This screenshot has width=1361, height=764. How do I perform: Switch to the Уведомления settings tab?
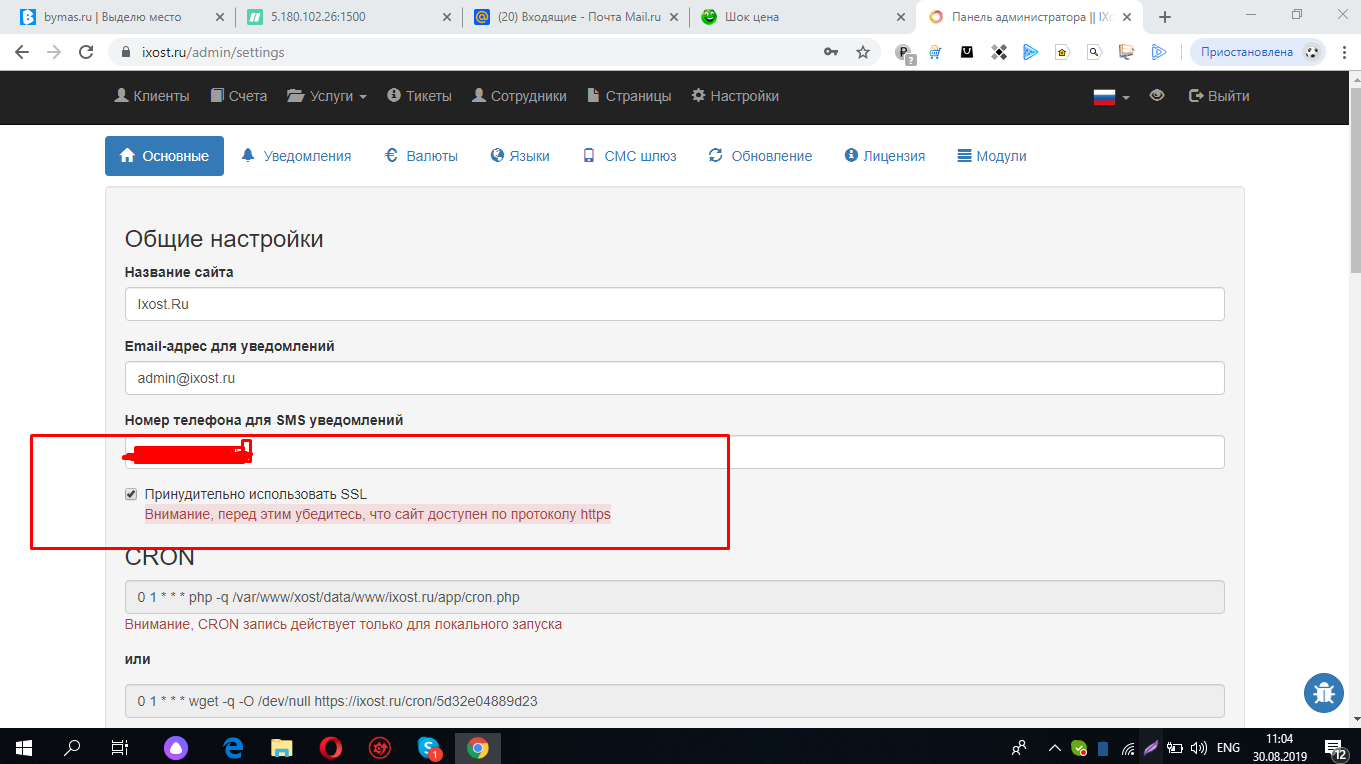[x=296, y=156]
